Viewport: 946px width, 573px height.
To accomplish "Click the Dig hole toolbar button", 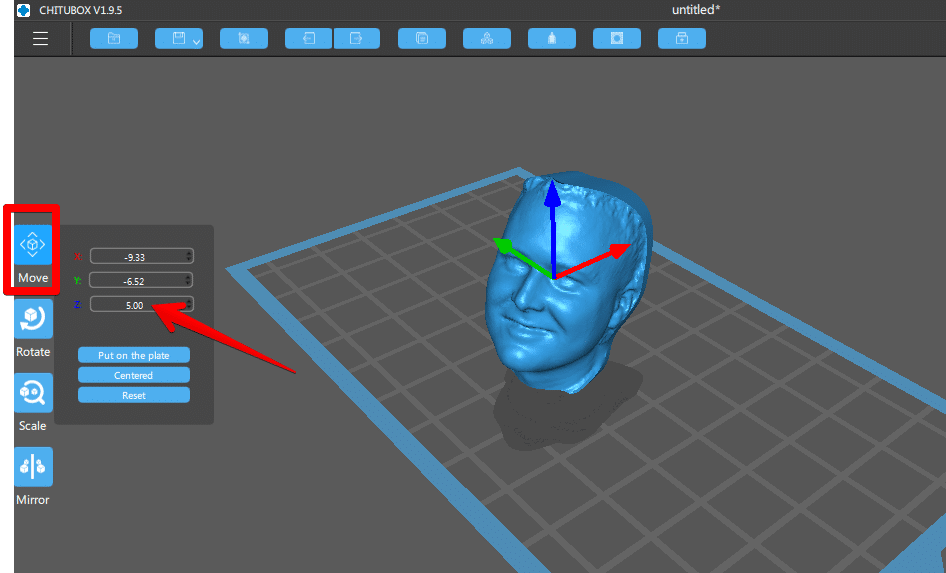I will [x=617, y=39].
